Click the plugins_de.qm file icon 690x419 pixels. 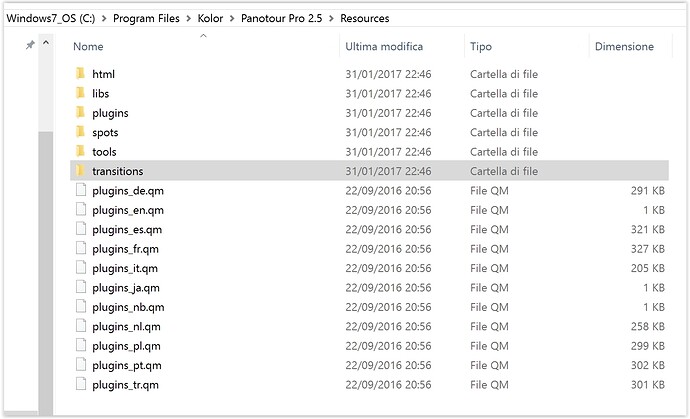[81, 190]
